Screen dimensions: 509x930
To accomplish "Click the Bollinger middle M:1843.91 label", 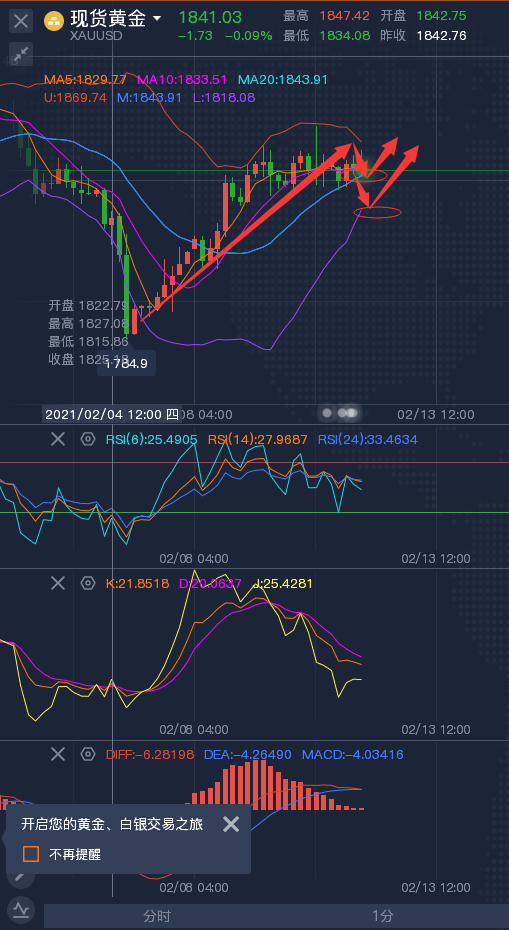I will point(149,98).
